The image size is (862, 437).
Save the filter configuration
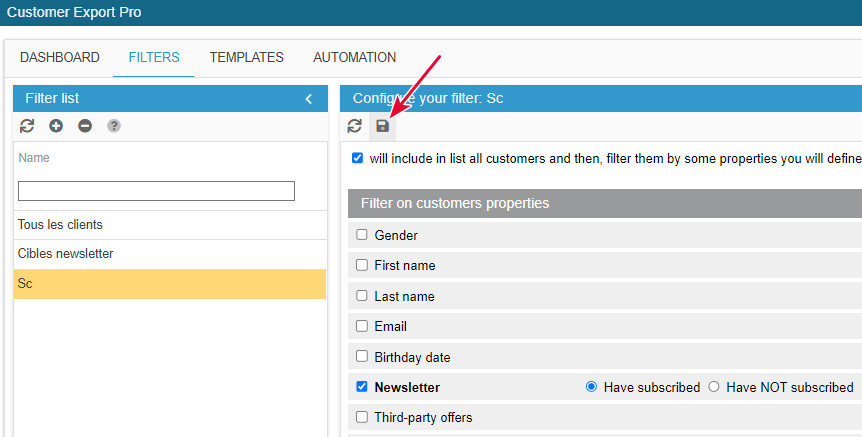tap(382, 126)
